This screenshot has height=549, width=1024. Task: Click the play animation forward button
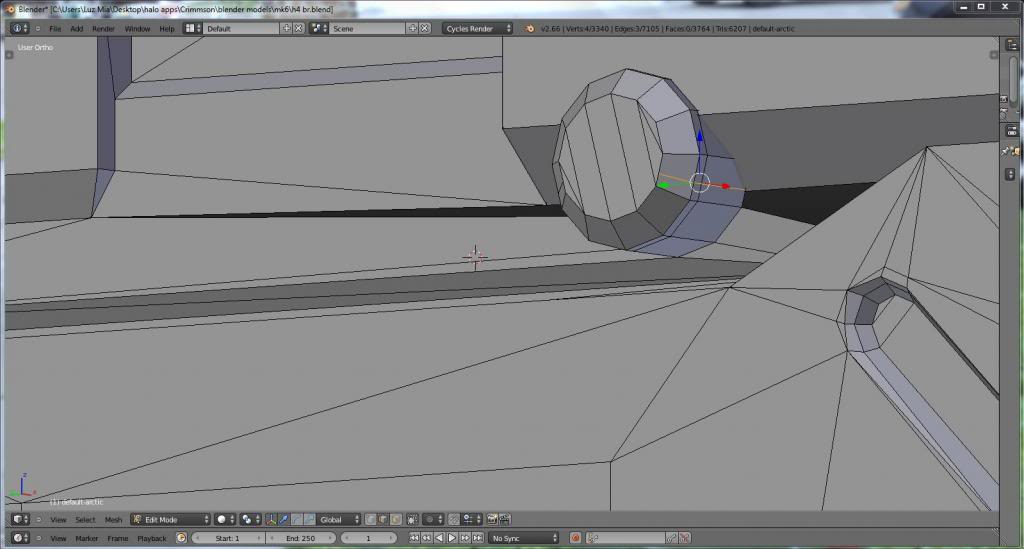tap(452, 538)
